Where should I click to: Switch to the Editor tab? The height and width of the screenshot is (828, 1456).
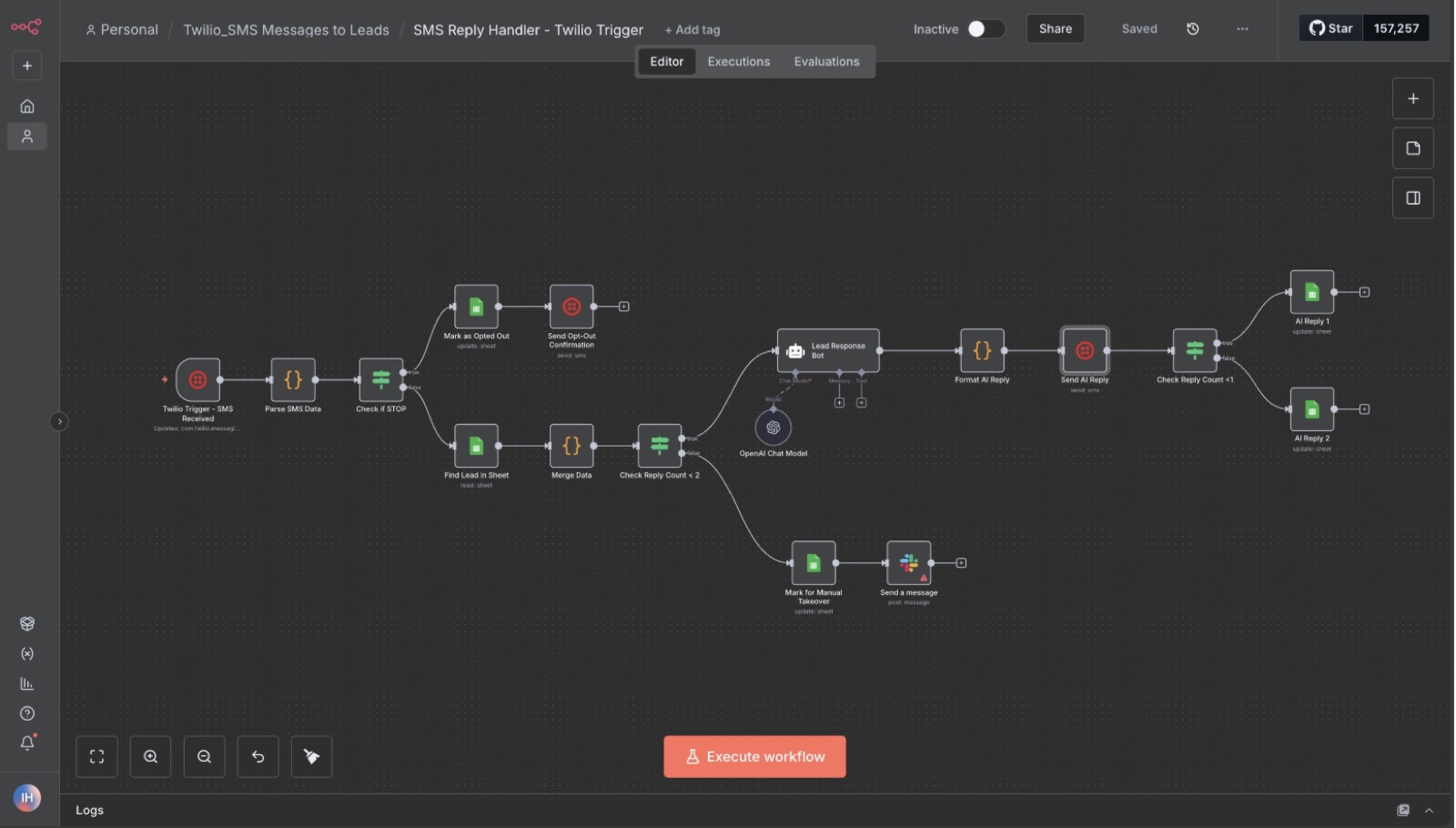pyautogui.click(x=666, y=62)
